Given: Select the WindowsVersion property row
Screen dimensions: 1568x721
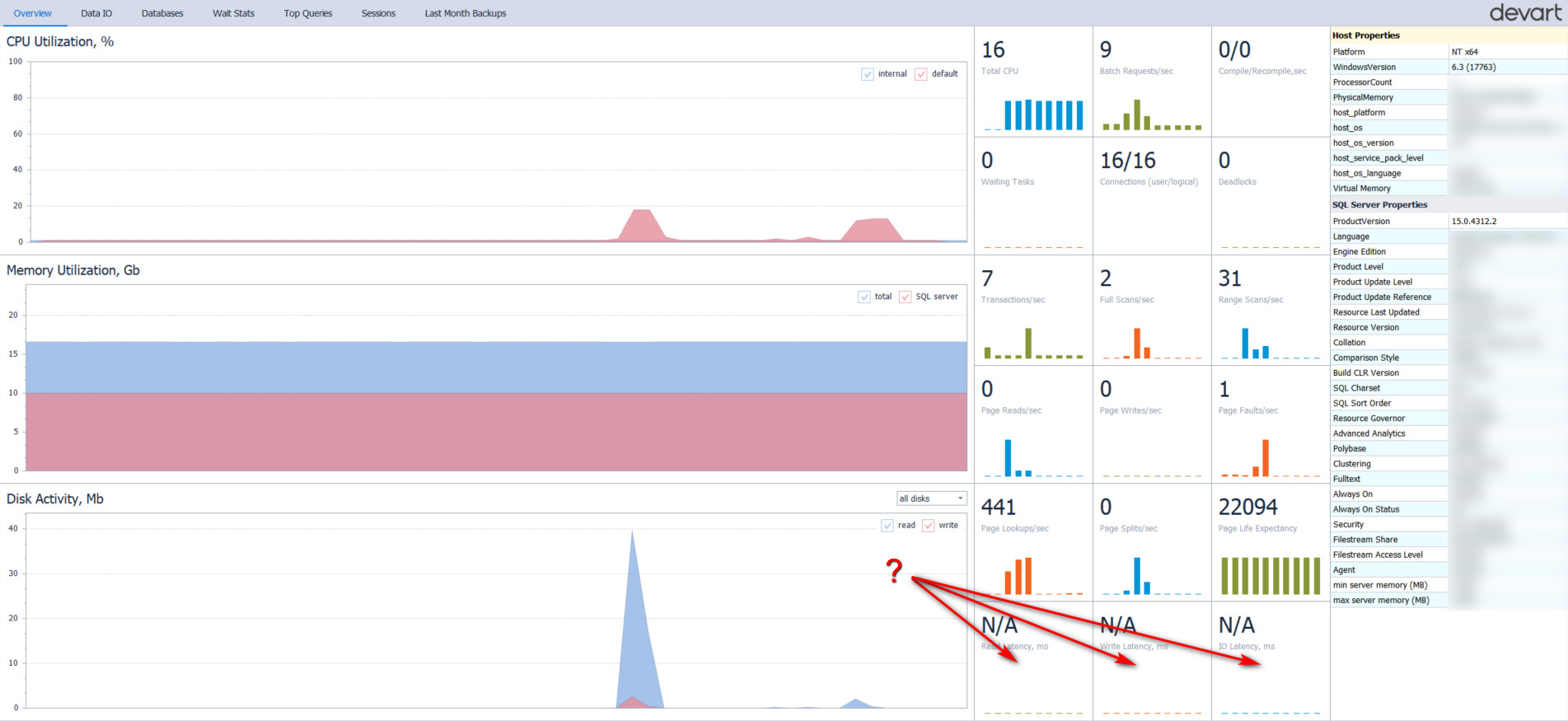Looking at the screenshot, I should point(1449,68).
